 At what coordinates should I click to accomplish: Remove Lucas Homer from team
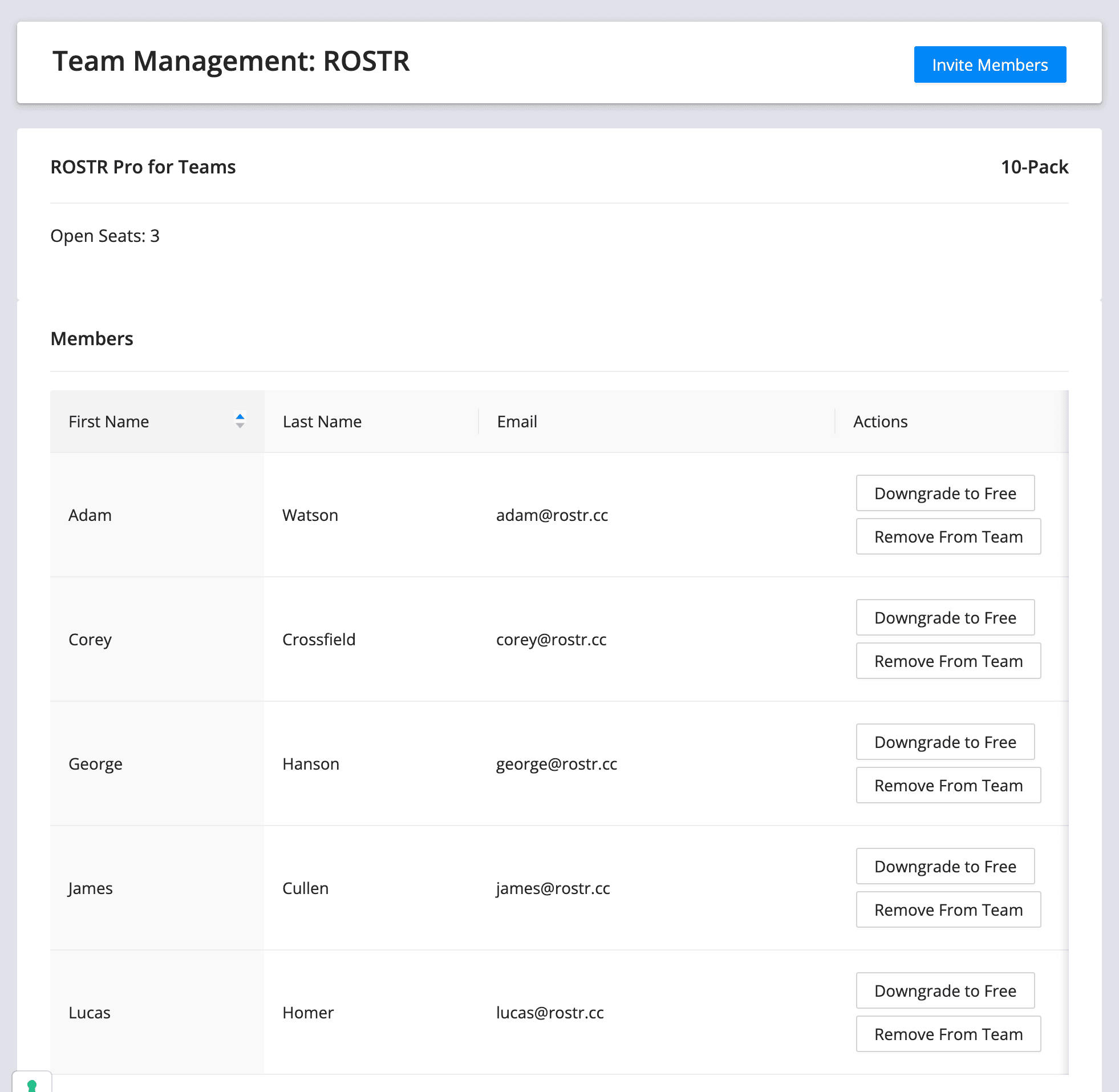point(948,1034)
